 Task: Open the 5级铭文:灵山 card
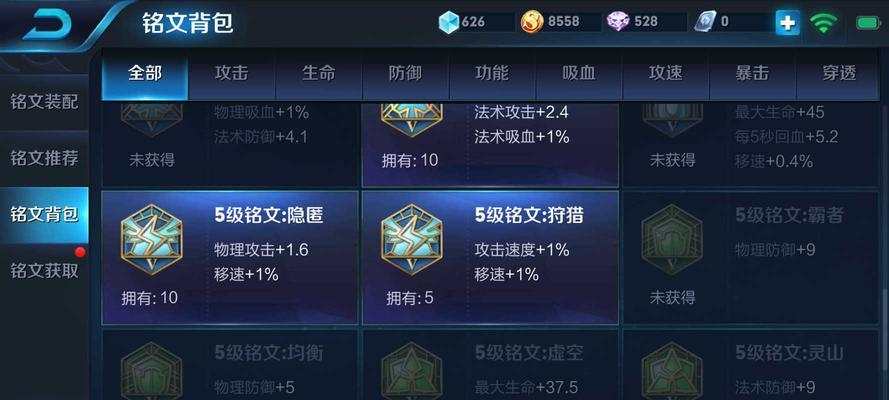pos(751,365)
